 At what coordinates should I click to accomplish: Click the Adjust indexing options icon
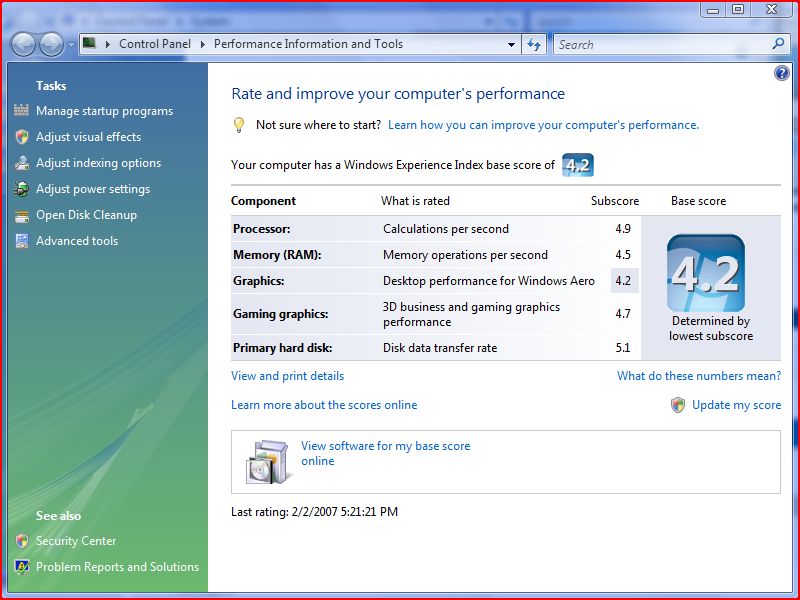click(21, 163)
